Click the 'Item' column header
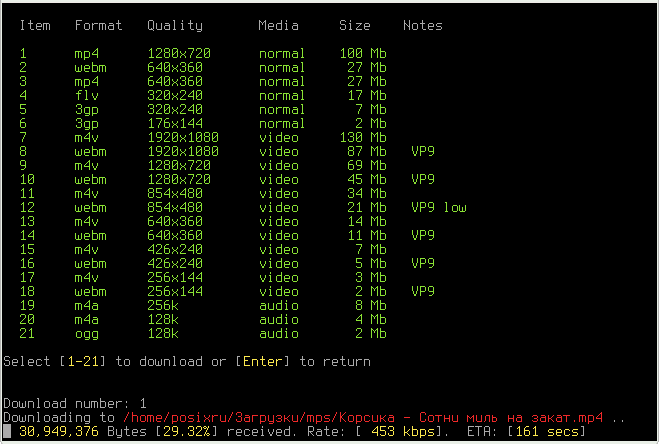Viewport: 659px width, 444px height. [x=35, y=26]
